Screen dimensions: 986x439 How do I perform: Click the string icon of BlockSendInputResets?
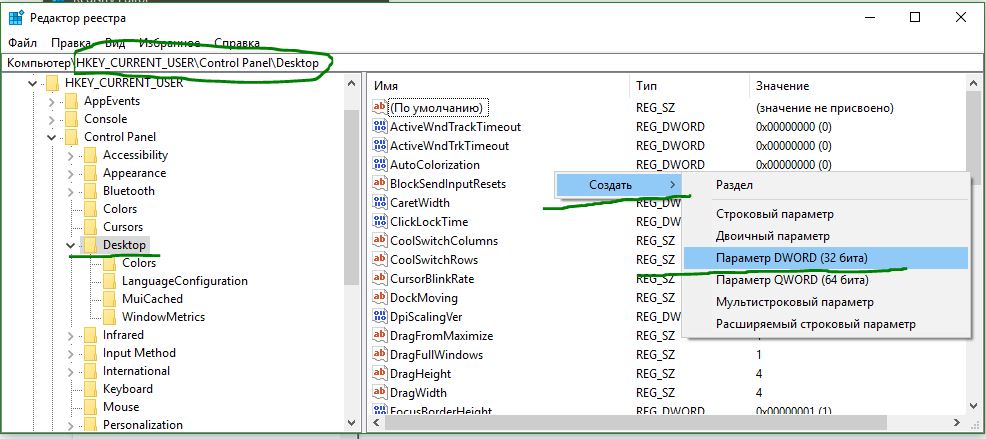[380, 184]
